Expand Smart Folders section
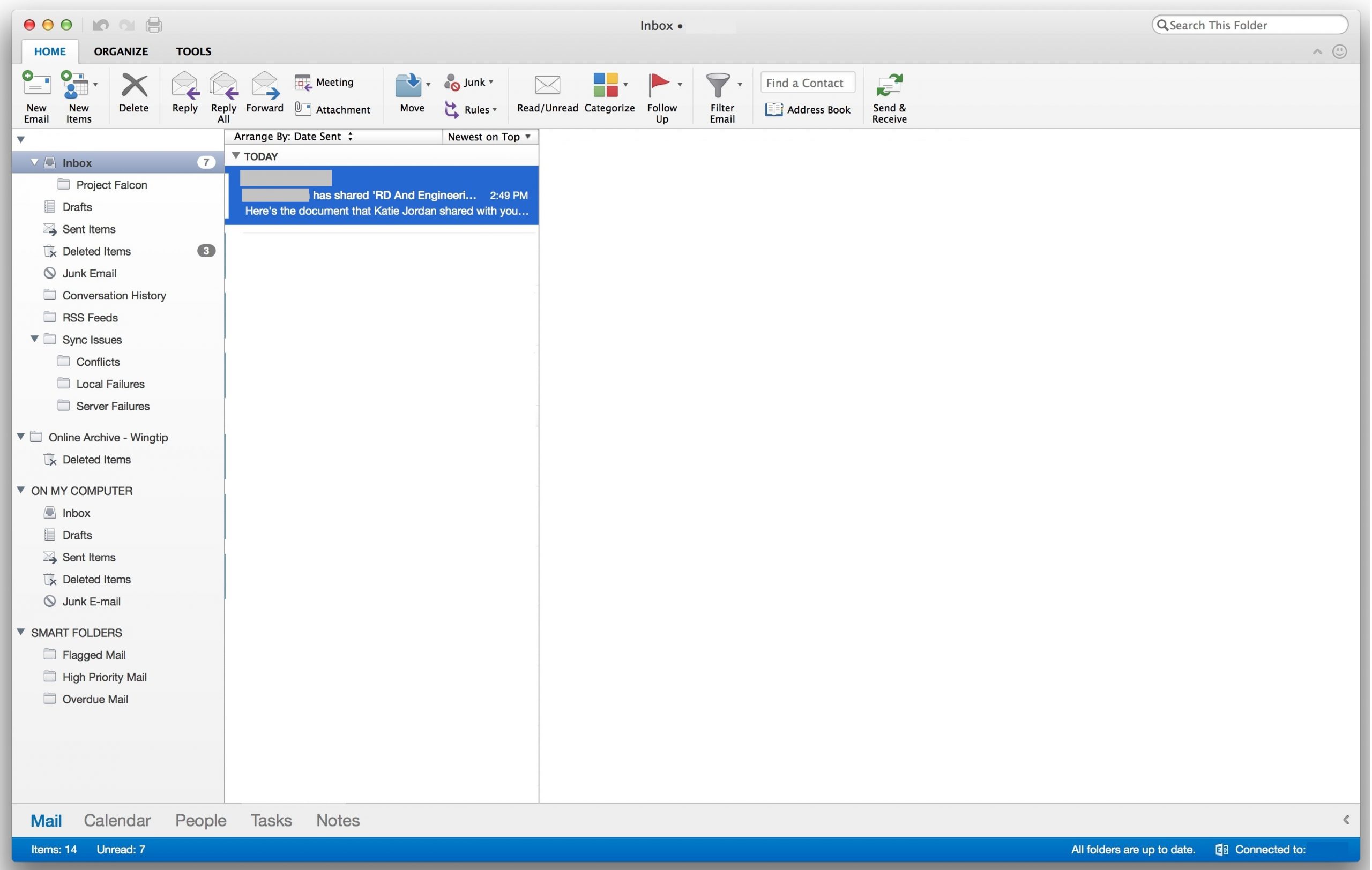The width and height of the screenshot is (1372, 870). coord(21,632)
